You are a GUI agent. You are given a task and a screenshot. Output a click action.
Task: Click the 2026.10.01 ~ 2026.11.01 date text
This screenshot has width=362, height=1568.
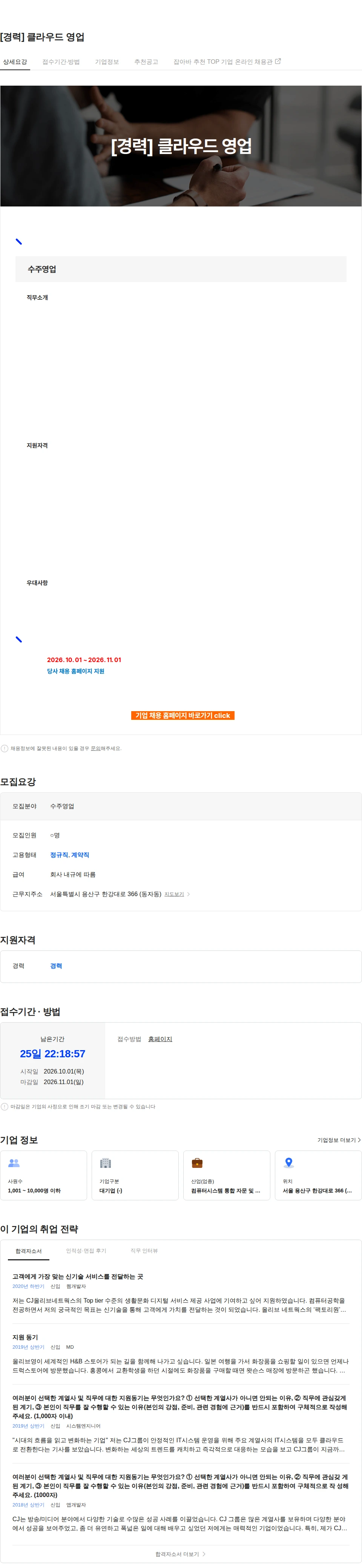84,659
